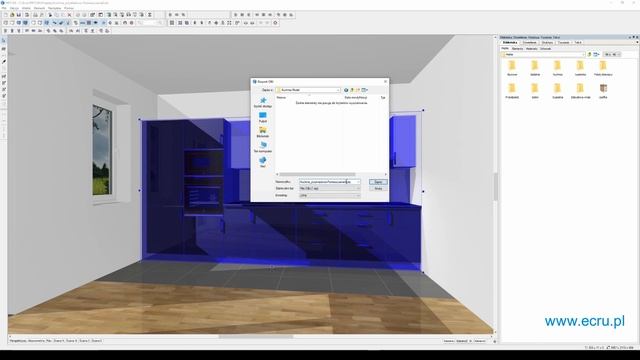
Task: Select 'Ten komputer' in dialog places bar
Action: [263, 147]
